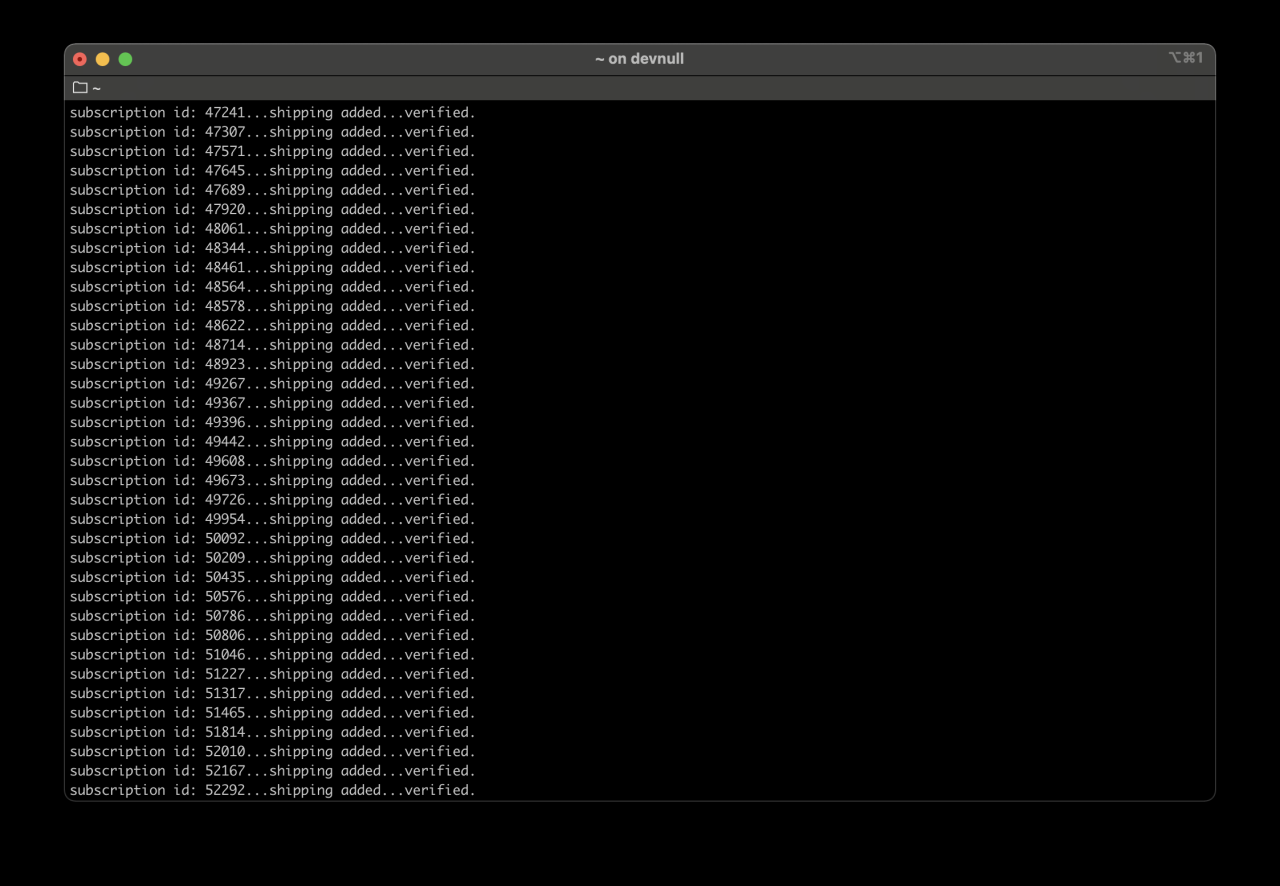Click the line with subscription id 47645
This screenshot has height=886, width=1280.
(273, 171)
